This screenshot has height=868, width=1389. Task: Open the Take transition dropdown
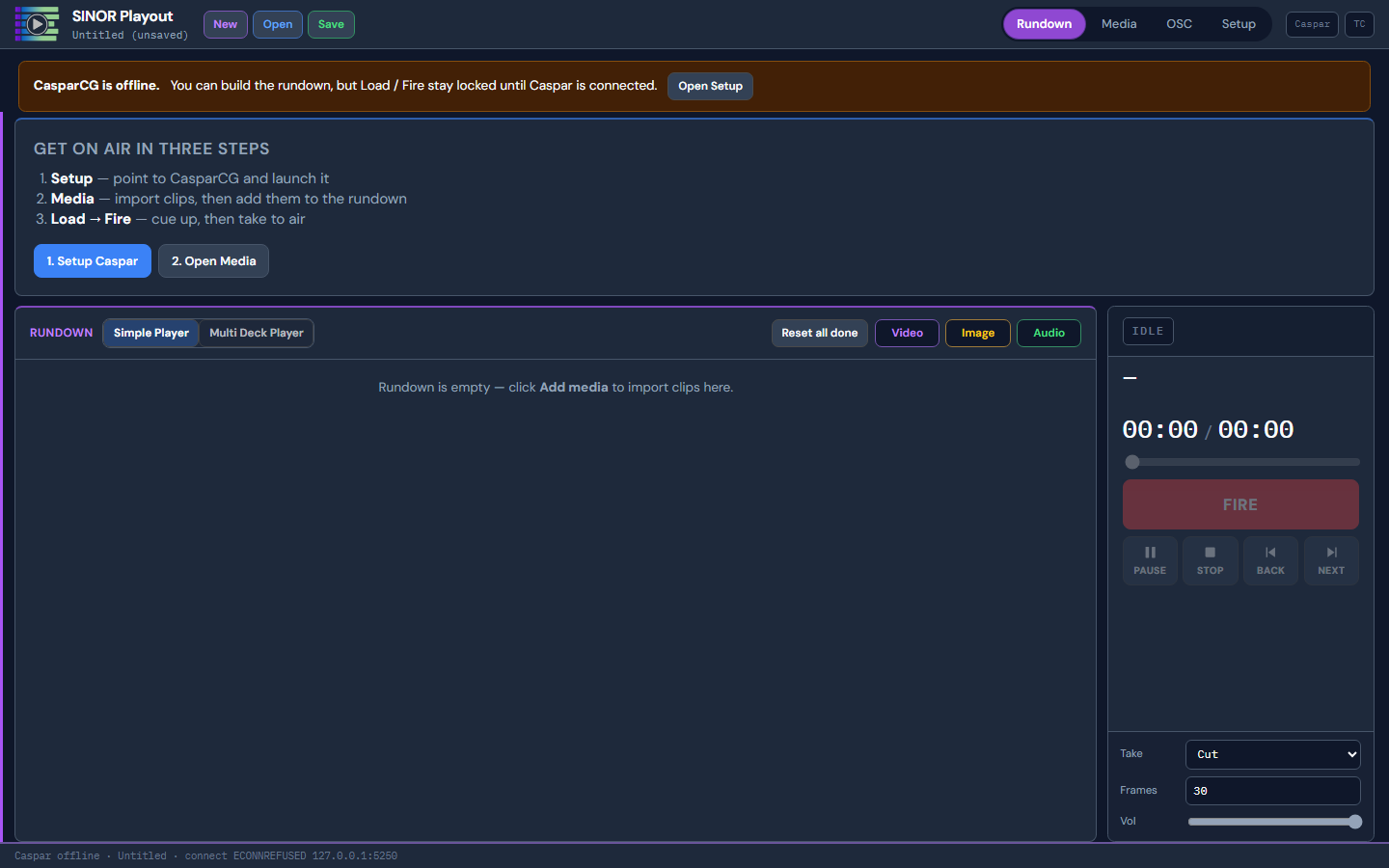pyautogui.click(x=1273, y=754)
